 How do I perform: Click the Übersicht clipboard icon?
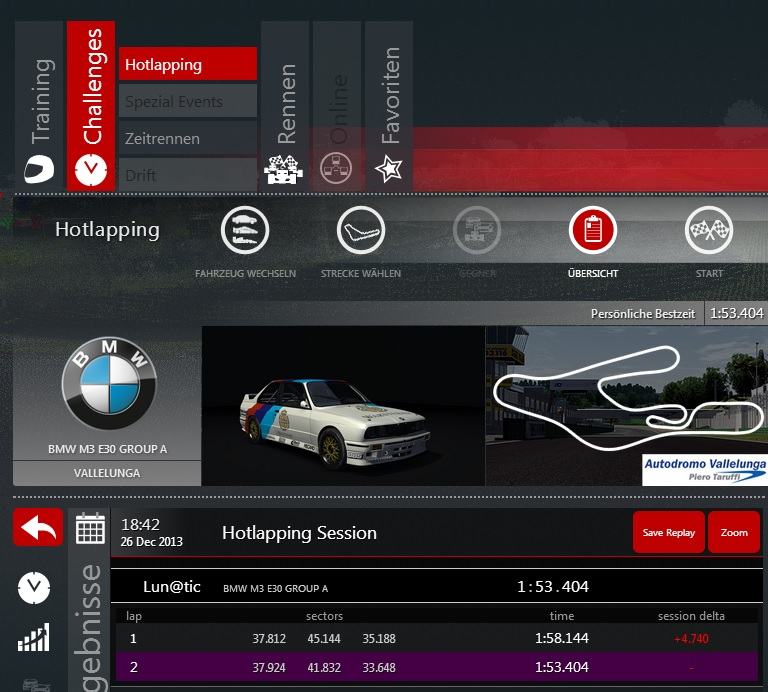[x=593, y=230]
